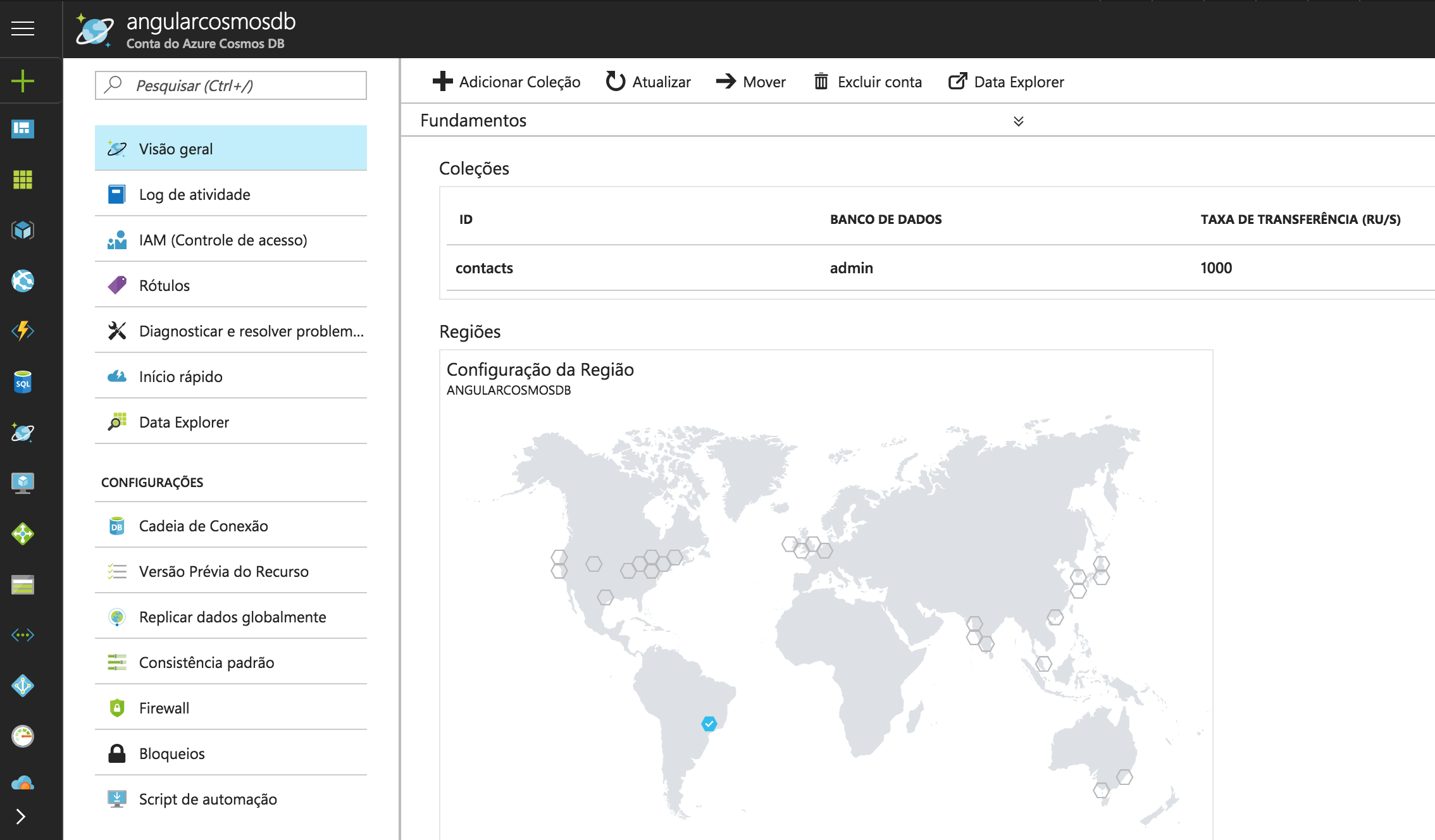Click Adicionar Coleção button

click(506, 82)
